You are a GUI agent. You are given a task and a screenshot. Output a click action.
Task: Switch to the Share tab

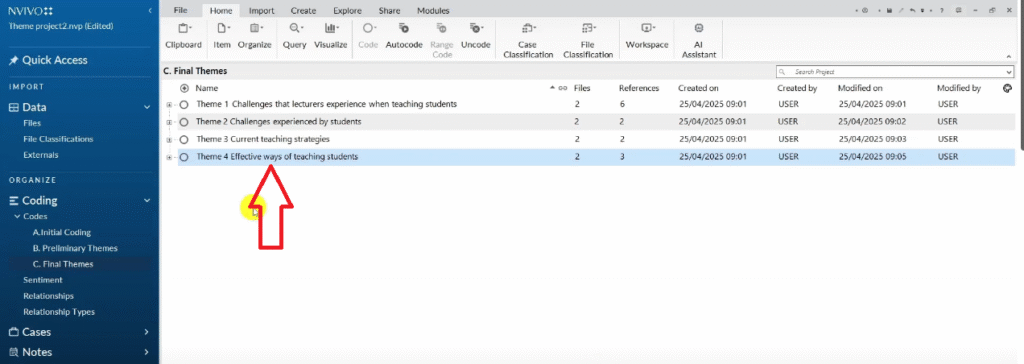(x=389, y=10)
